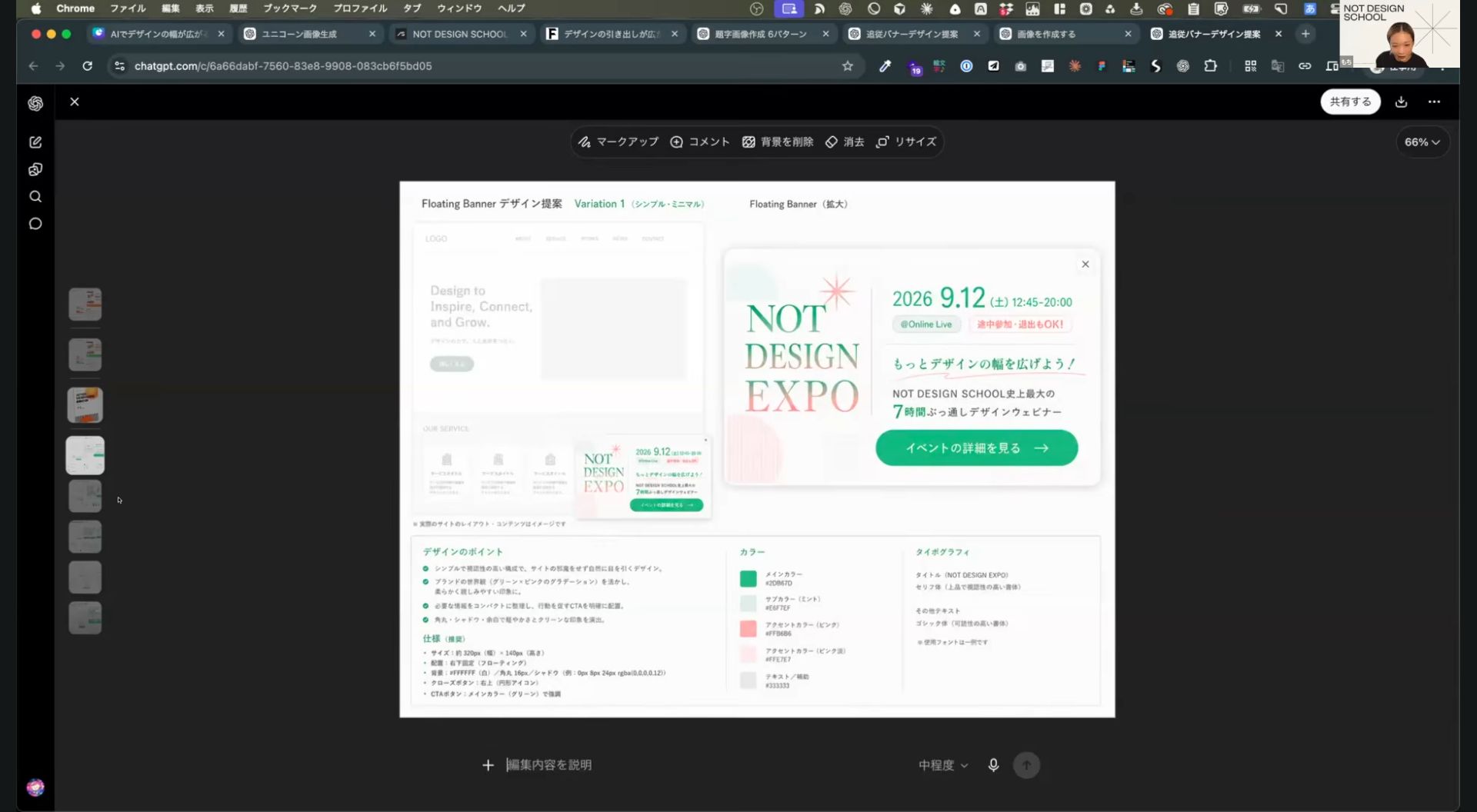The width and height of the screenshot is (1477, 812).
Task: Click the microphone icon for voice input
Action: (x=993, y=765)
